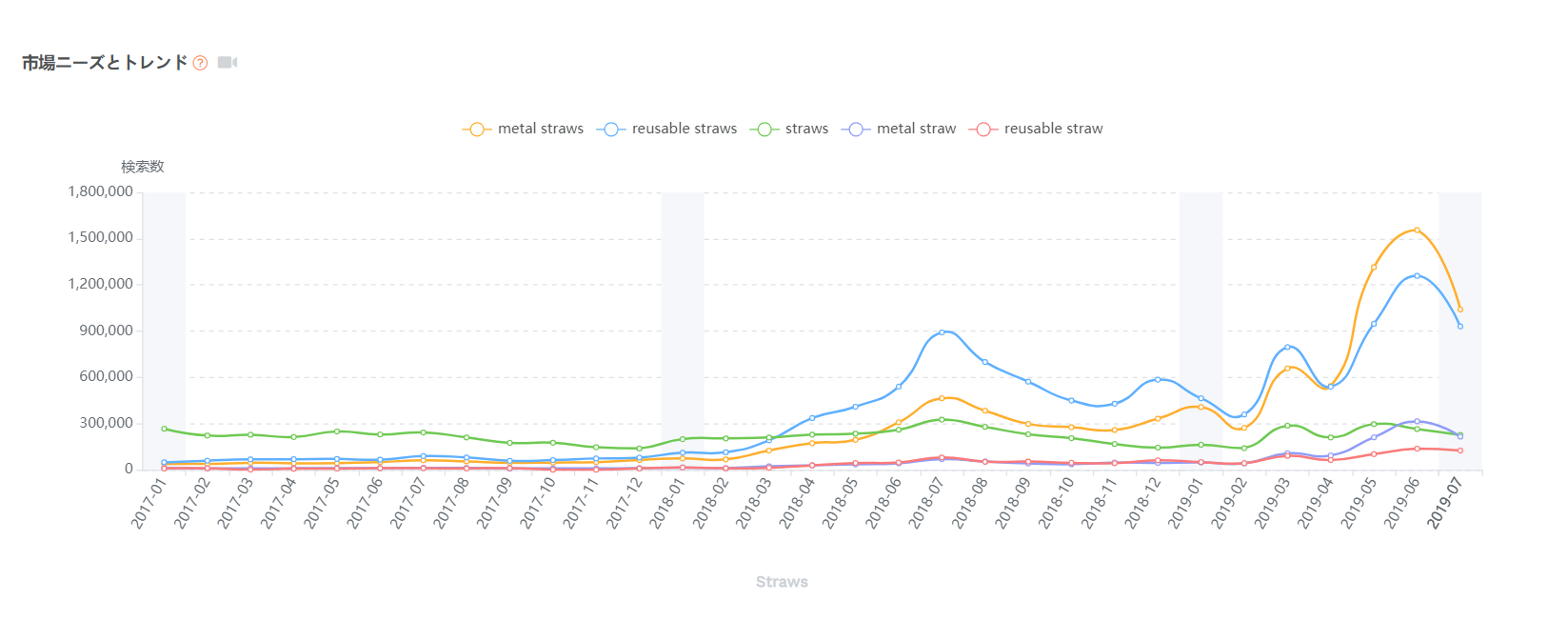Screen dimensions: 1568x621
Task: Toggle the reusable straws legend series
Action: point(666,129)
